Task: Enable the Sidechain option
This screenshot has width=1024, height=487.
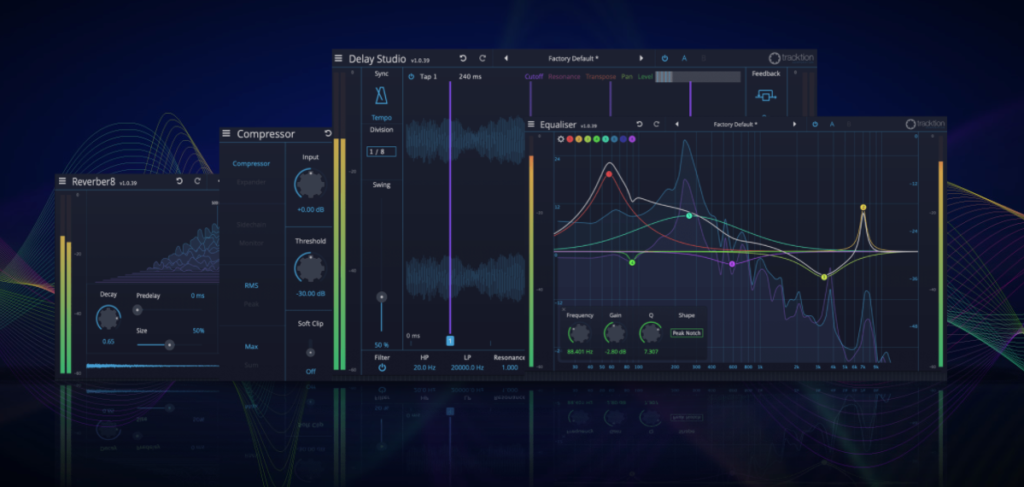Action: tap(251, 225)
